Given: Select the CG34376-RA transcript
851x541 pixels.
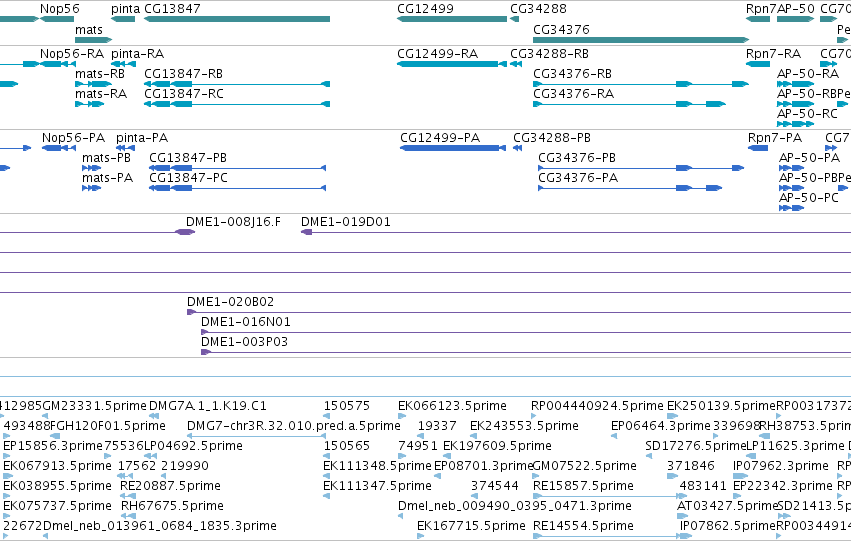Looking at the screenshot, I should [630, 104].
